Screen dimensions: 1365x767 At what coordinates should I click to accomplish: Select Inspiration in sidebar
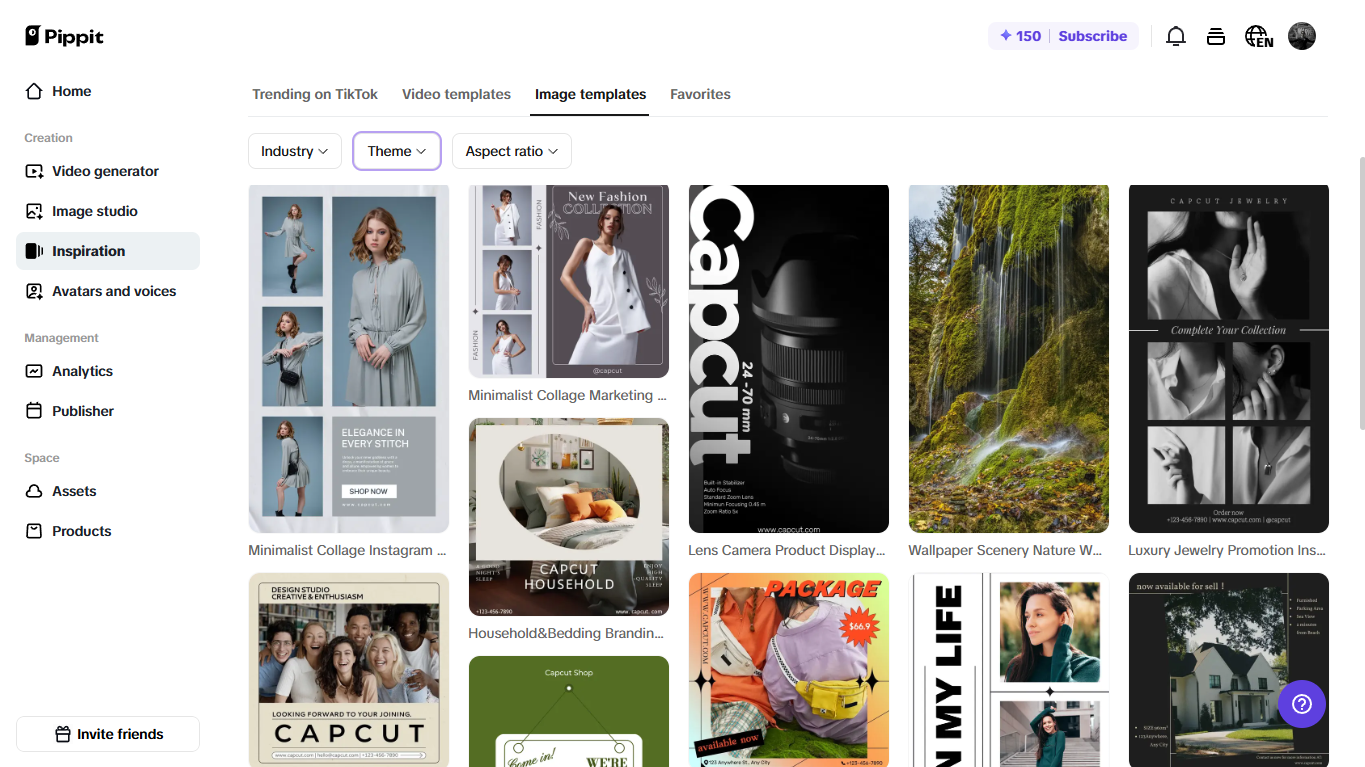coord(108,251)
